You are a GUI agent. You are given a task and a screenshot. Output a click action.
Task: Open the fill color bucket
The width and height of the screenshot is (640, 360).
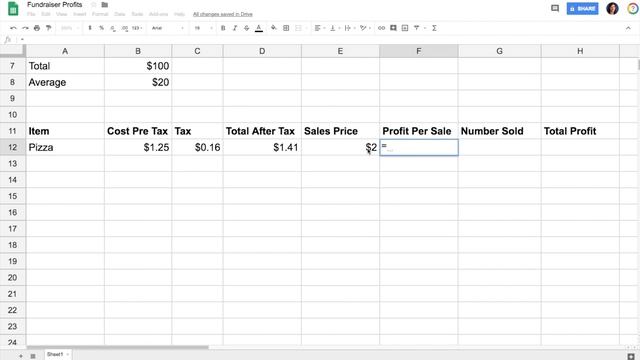273,28
